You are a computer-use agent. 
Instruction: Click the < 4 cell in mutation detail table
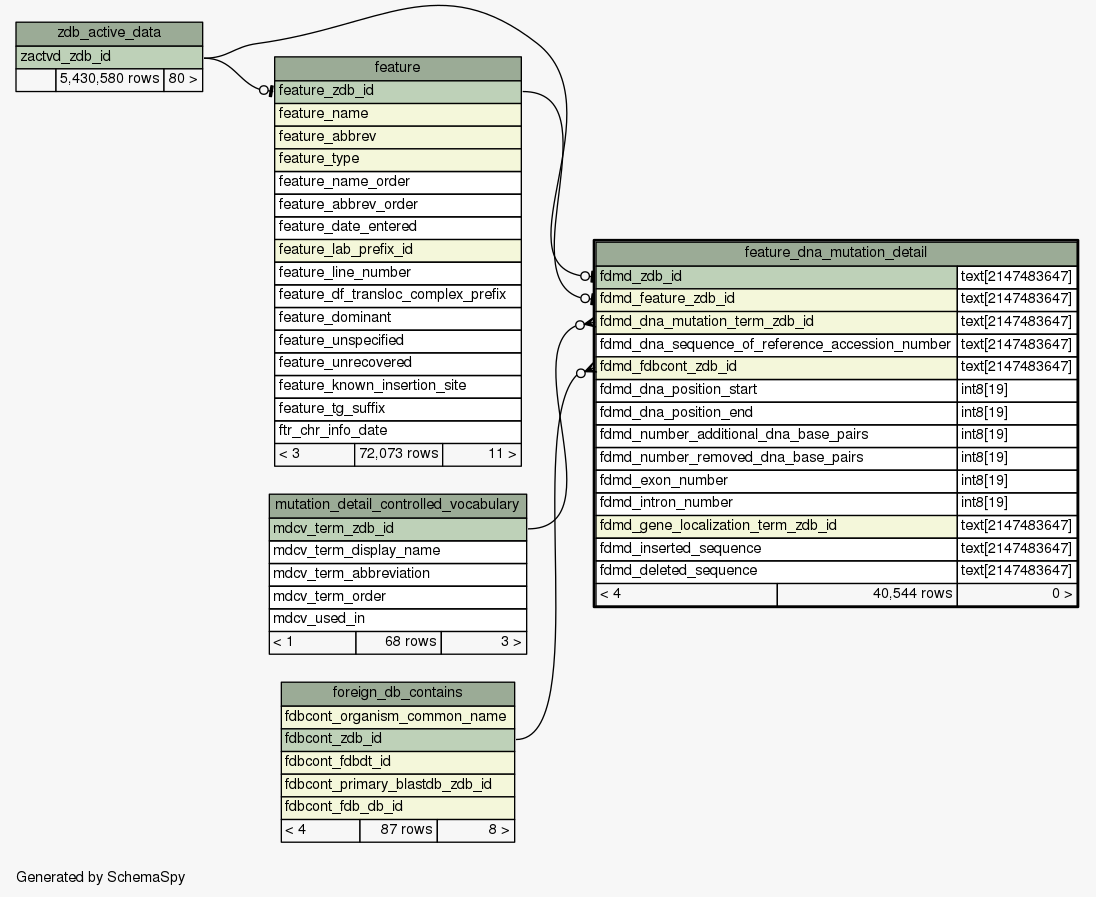(686, 594)
